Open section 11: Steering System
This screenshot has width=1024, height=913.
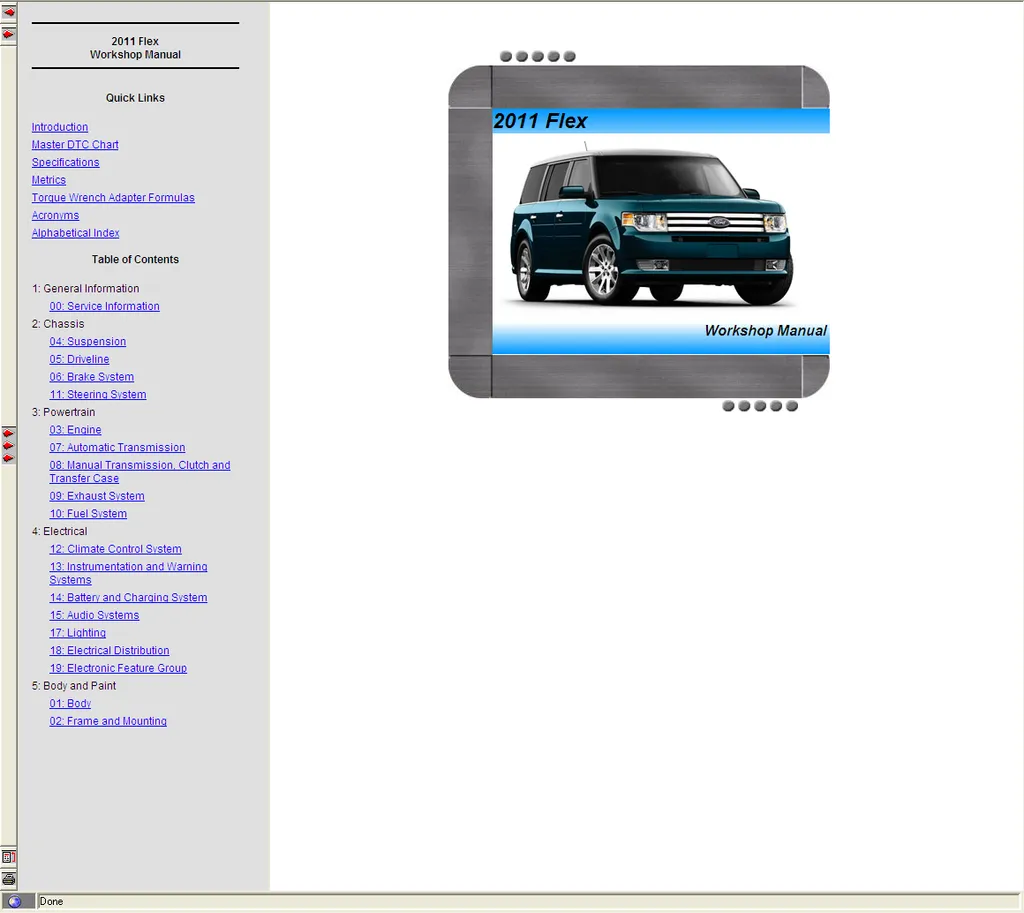pyautogui.click(x=98, y=394)
